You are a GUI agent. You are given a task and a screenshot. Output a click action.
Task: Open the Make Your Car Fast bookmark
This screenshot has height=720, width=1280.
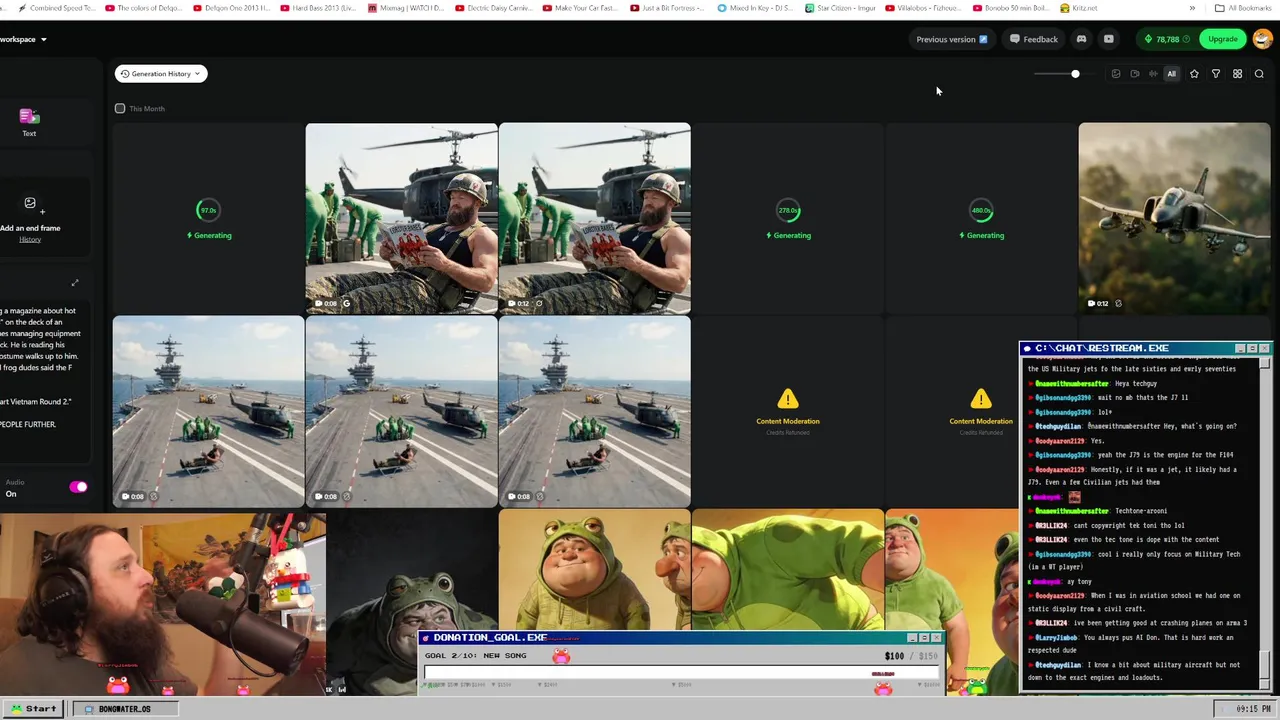pyautogui.click(x=579, y=8)
